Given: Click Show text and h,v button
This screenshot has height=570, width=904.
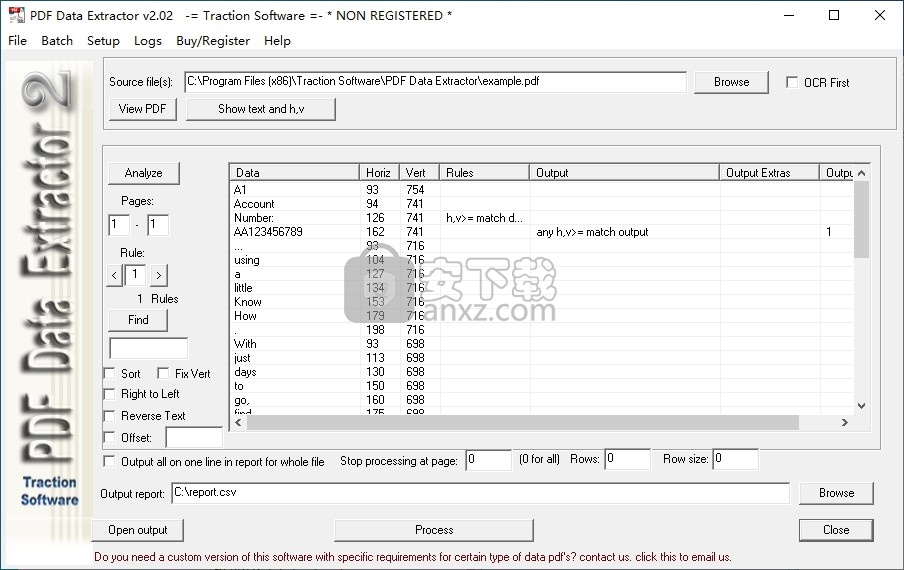Looking at the screenshot, I should [261, 109].
